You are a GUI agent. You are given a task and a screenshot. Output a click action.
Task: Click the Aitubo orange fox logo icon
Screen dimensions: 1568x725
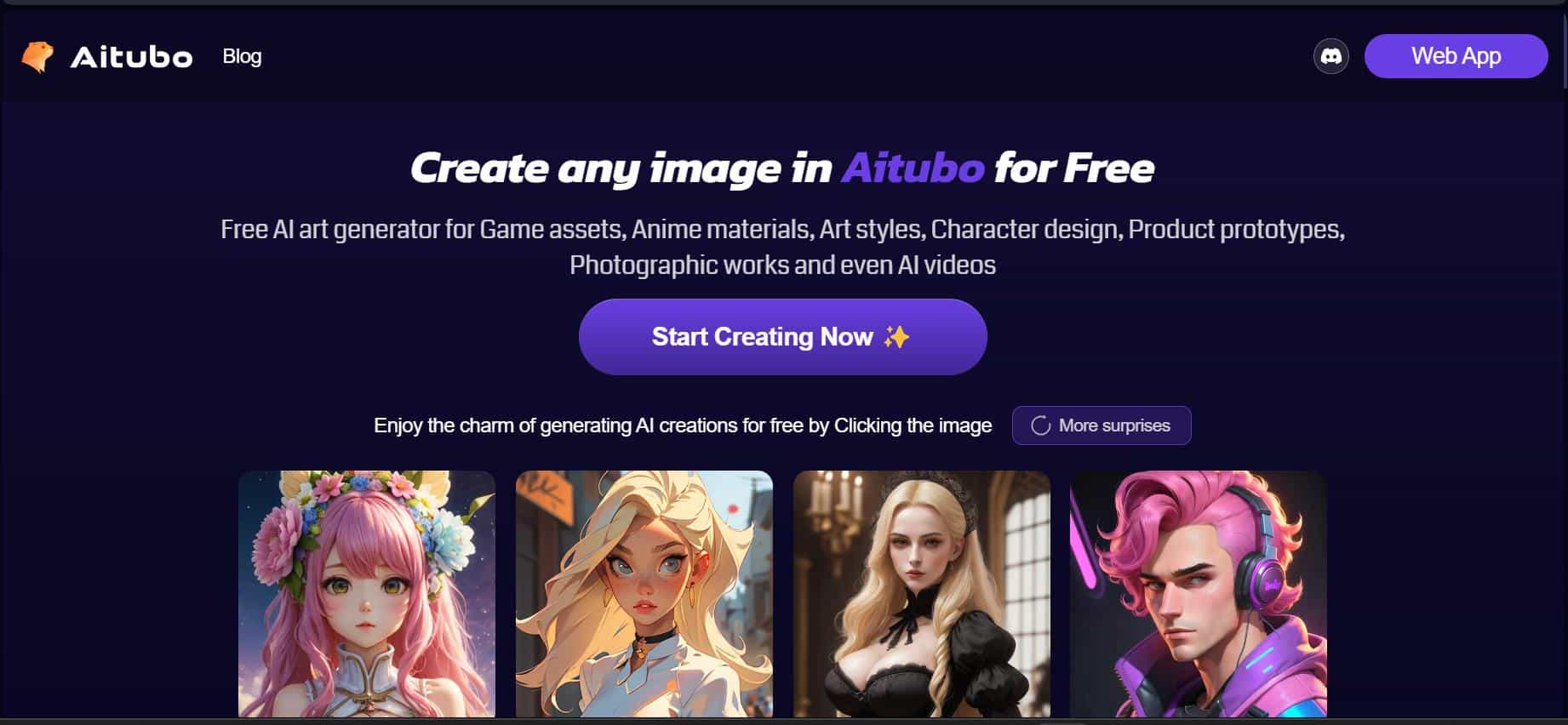coord(37,56)
